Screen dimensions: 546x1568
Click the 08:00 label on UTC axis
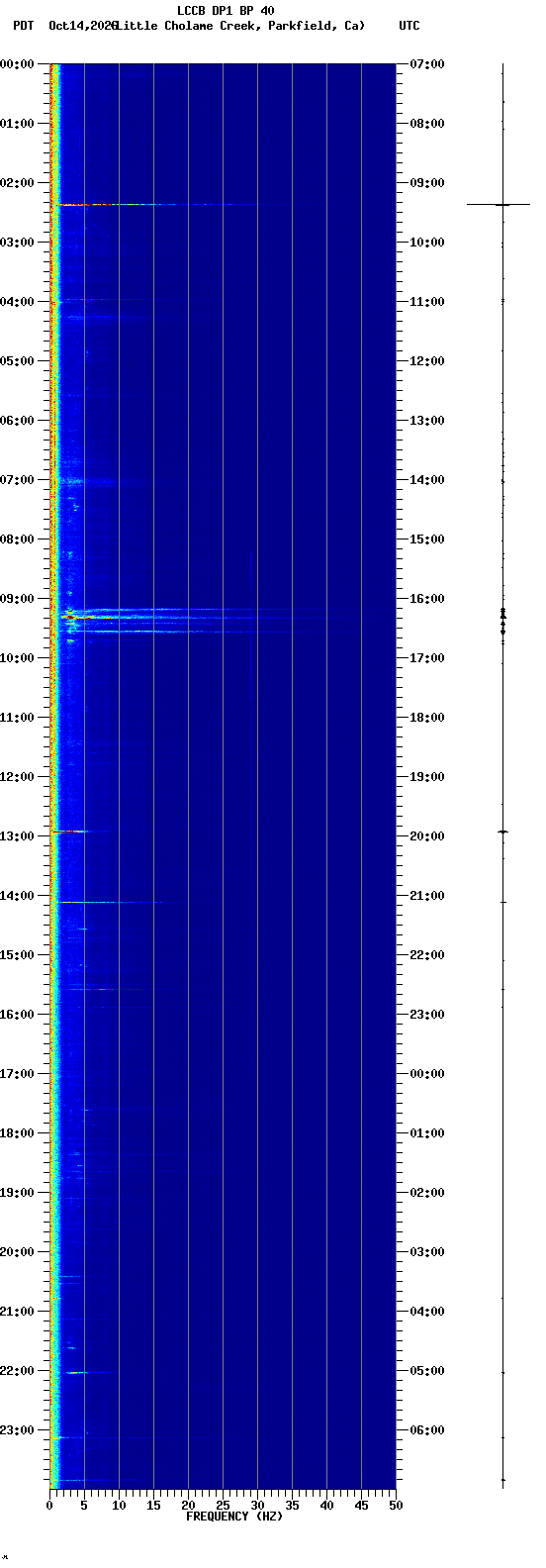(x=427, y=124)
